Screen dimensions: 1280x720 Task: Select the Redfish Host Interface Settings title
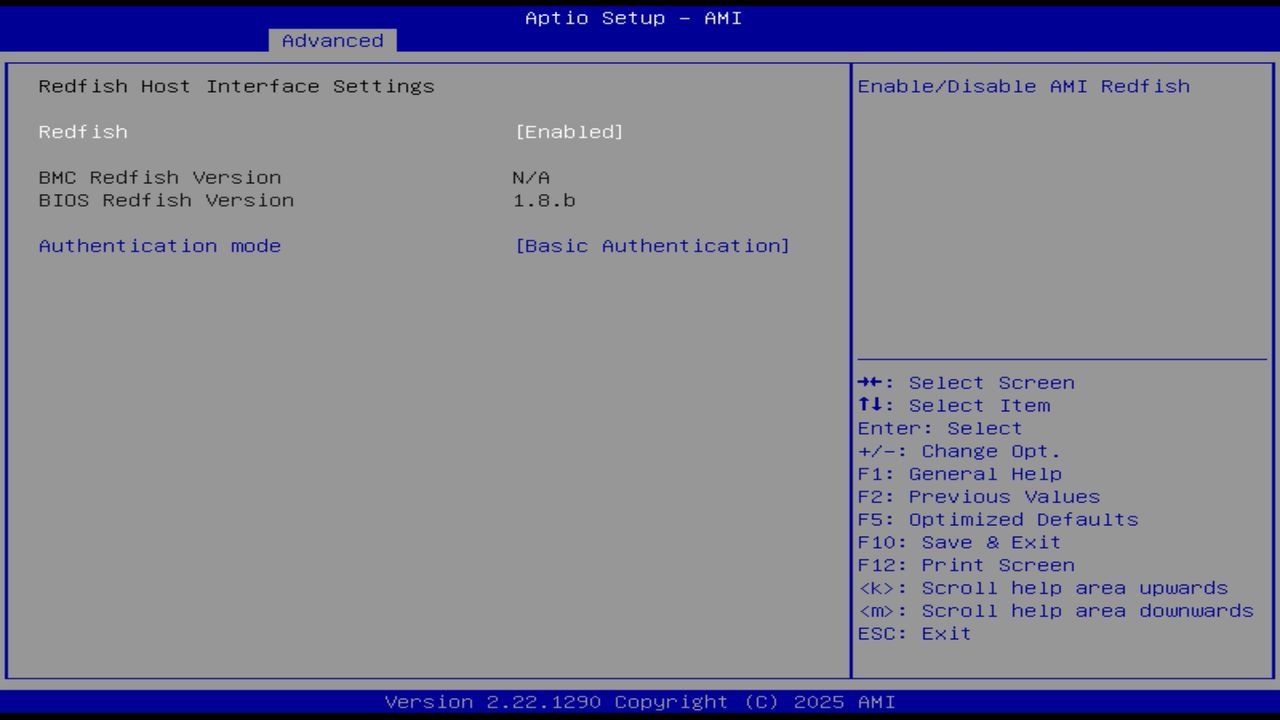point(236,86)
